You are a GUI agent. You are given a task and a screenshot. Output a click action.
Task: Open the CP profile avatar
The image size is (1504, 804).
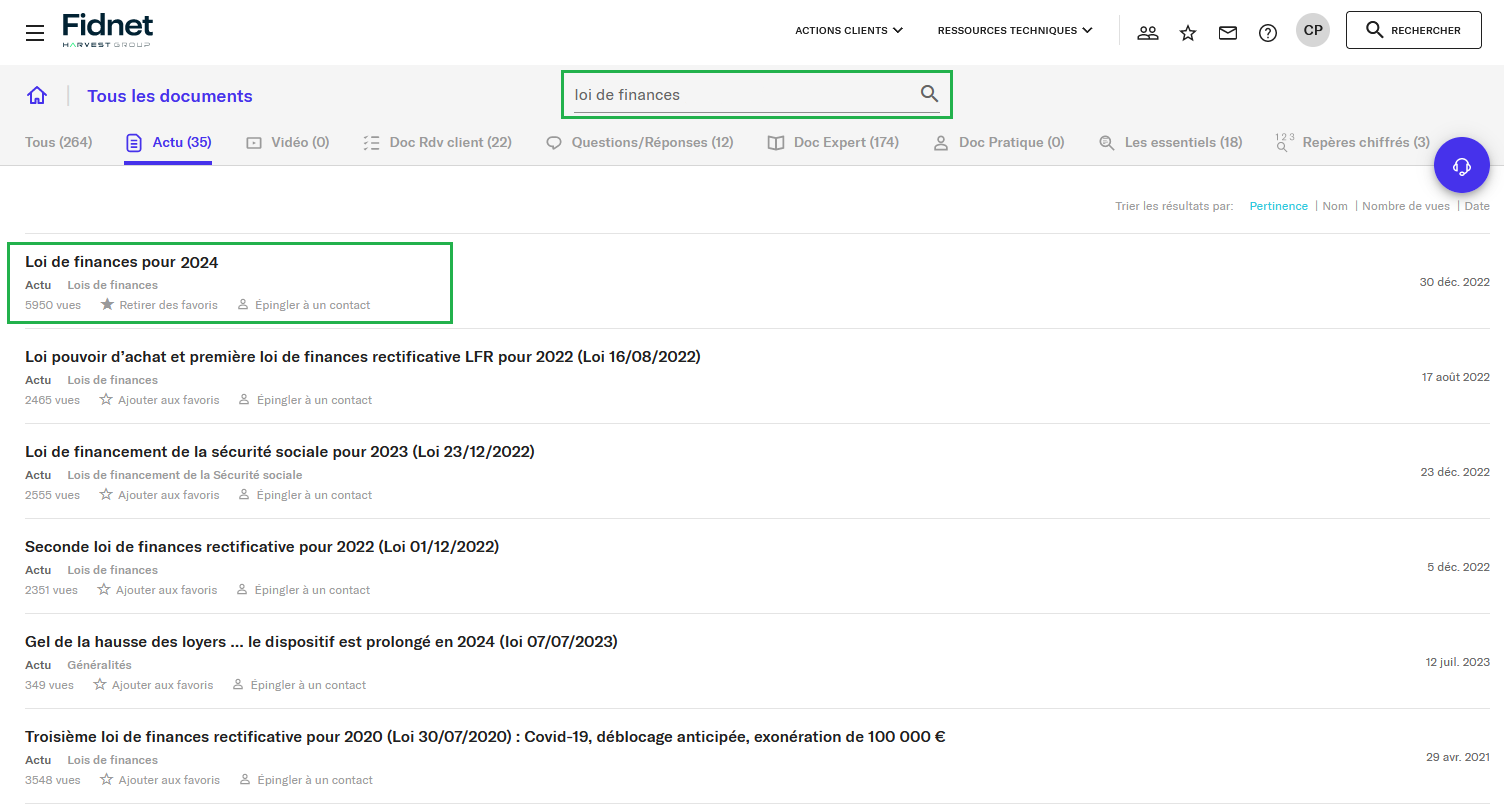pyautogui.click(x=1313, y=30)
